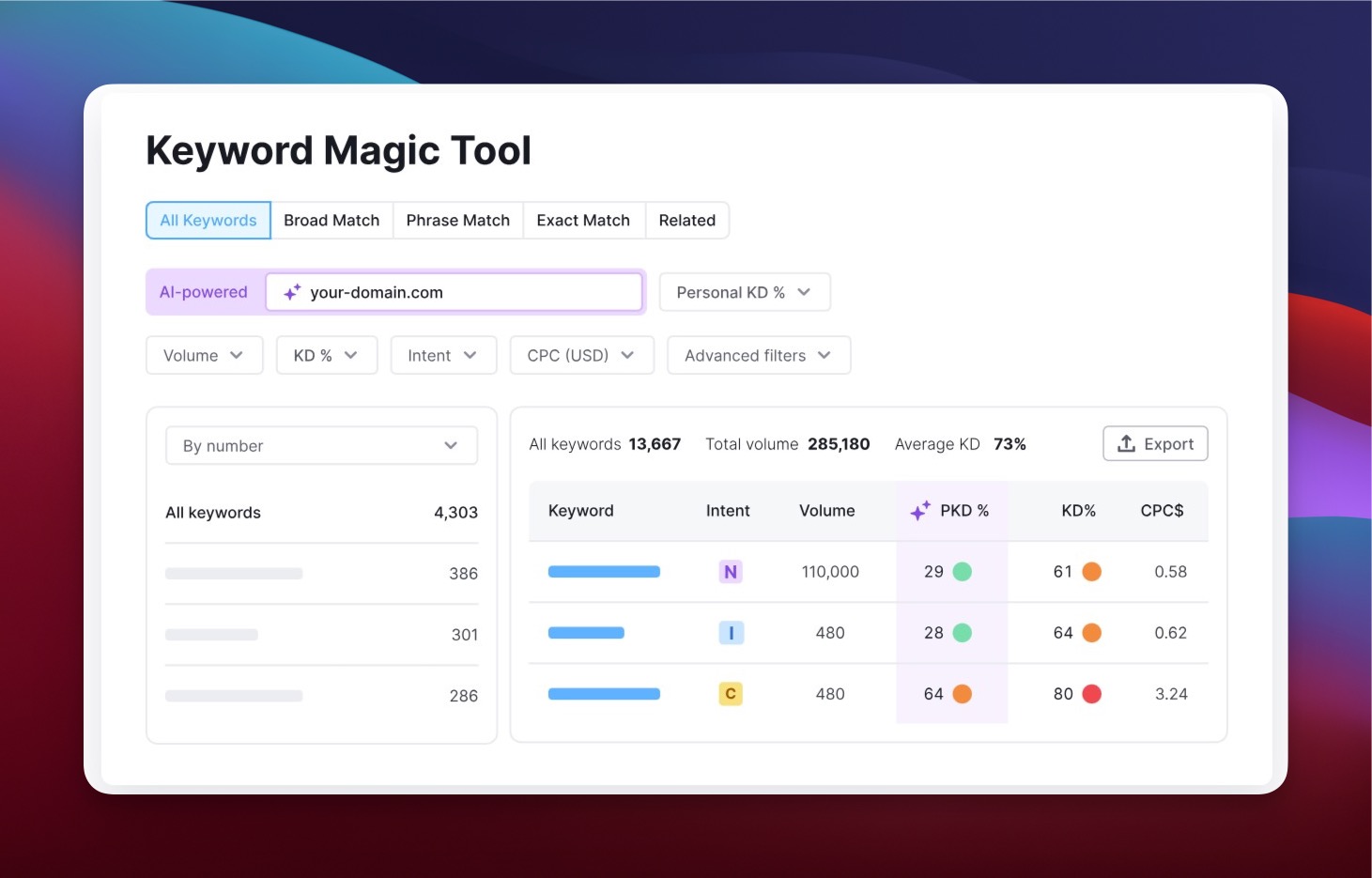Open the Personal KD % dropdown
This screenshot has height=878, width=1372.
(744, 292)
